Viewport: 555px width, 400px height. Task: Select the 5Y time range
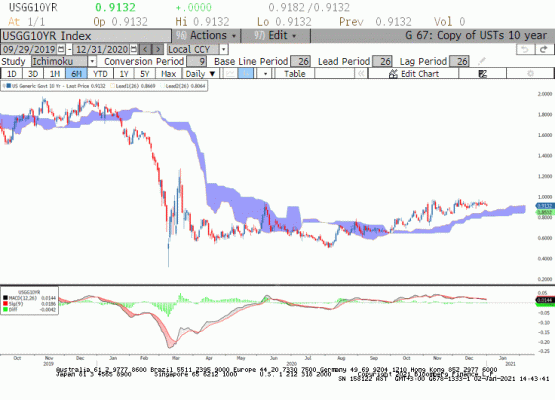coord(145,74)
